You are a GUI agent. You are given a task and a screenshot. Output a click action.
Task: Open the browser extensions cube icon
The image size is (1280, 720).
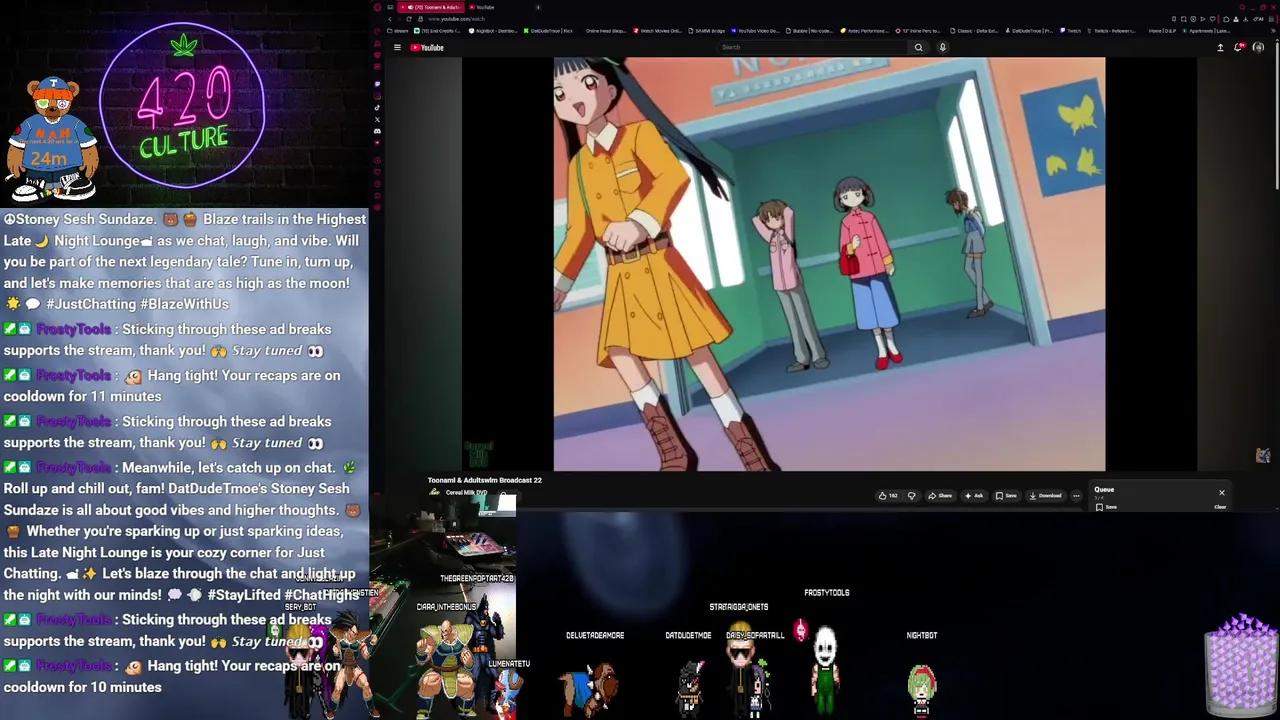click(1226, 19)
